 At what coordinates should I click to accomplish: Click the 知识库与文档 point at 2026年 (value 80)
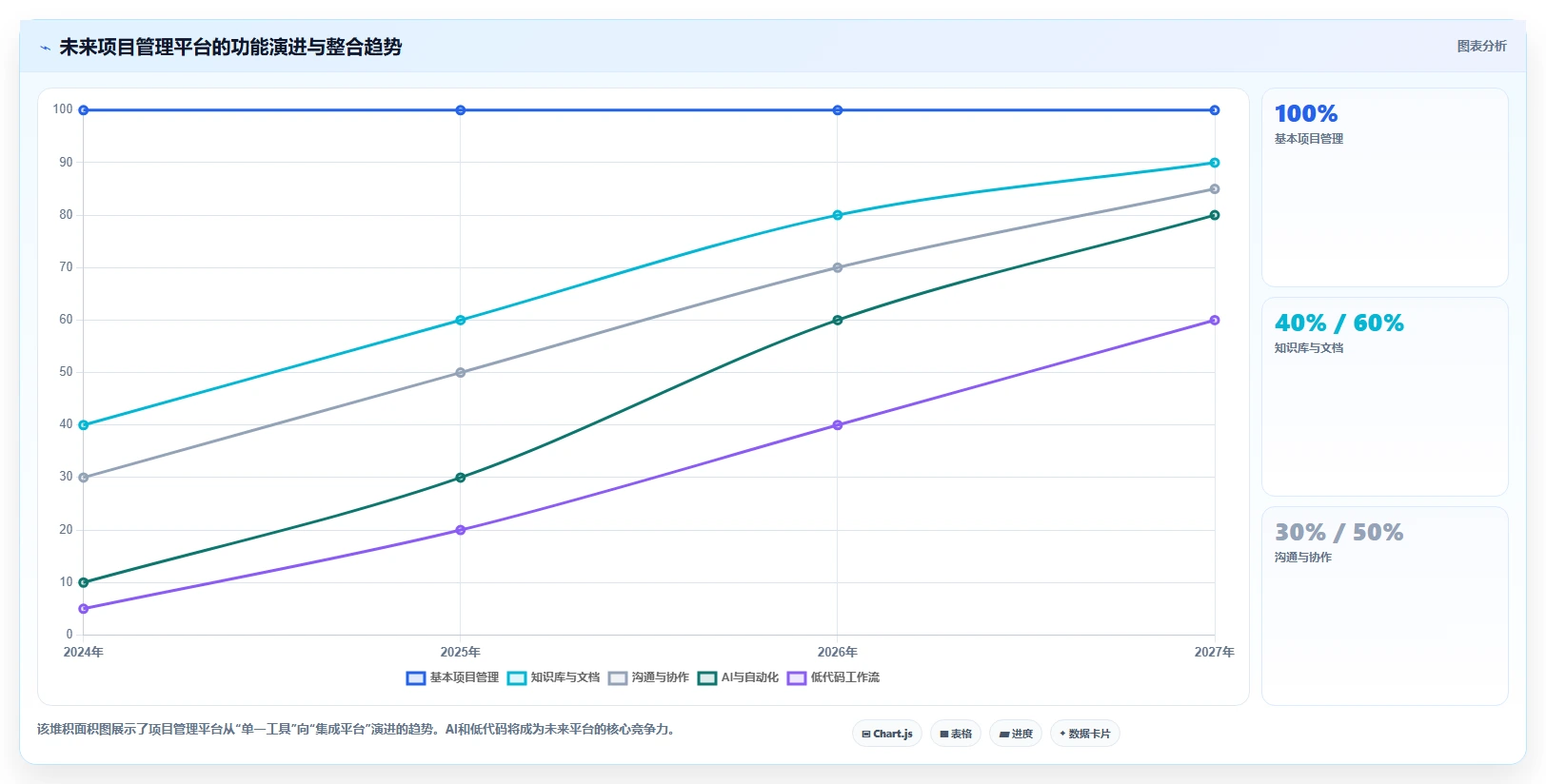(838, 215)
